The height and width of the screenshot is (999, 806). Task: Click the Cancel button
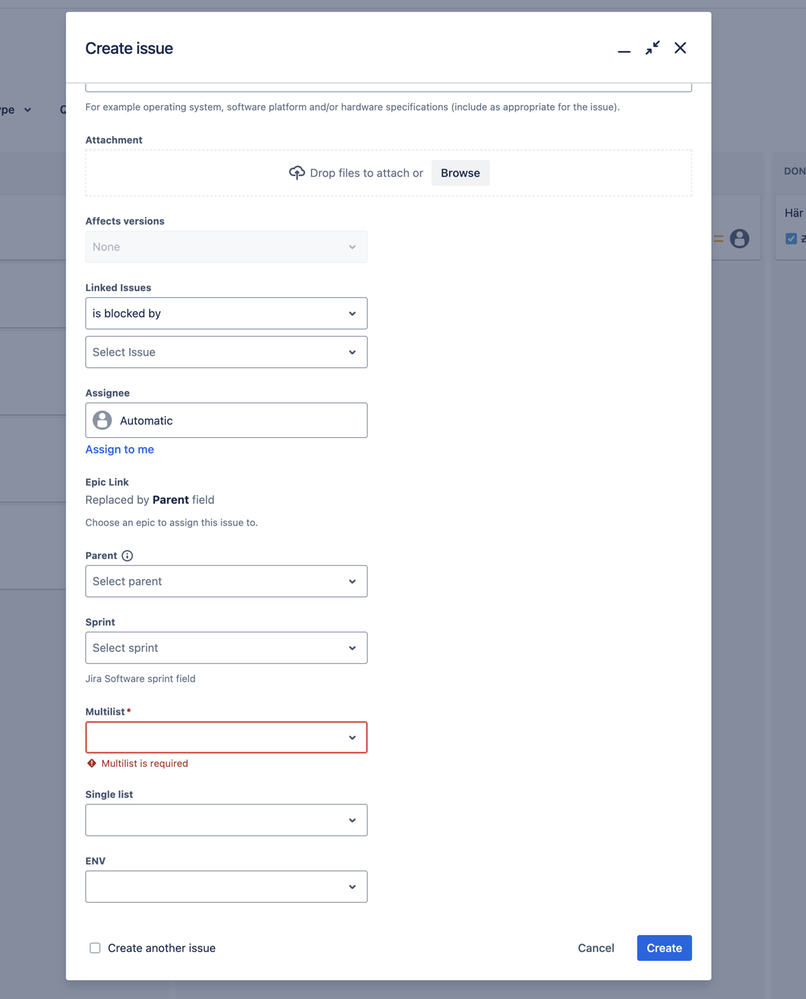pos(596,948)
